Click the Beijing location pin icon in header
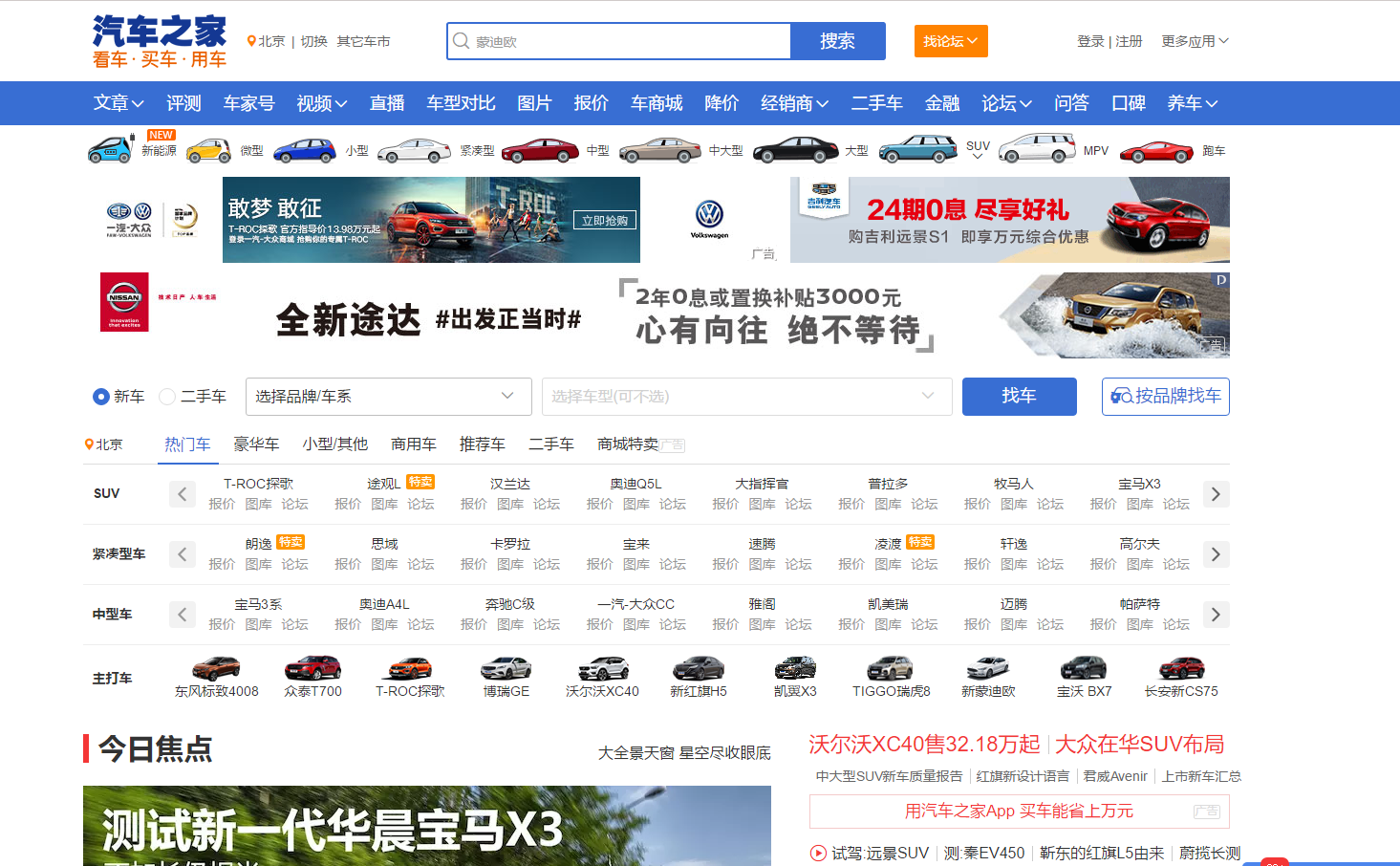 click(251, 41)
